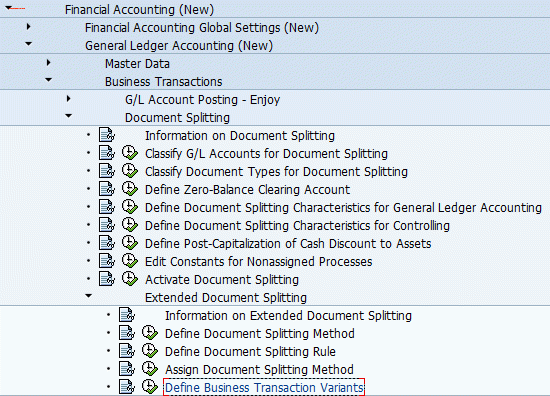Image resolution: width=550 pixels, height=396 pixels.
Task: Select Splitting Characteristics for Controlling text
Action: pos(297,226)
